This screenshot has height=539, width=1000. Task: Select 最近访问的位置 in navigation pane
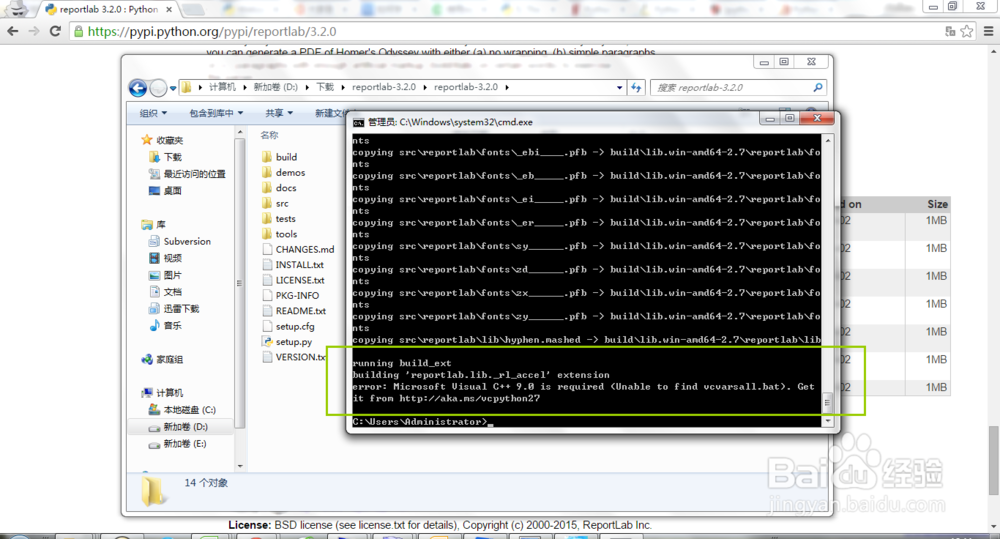click(x=195, y=174)
